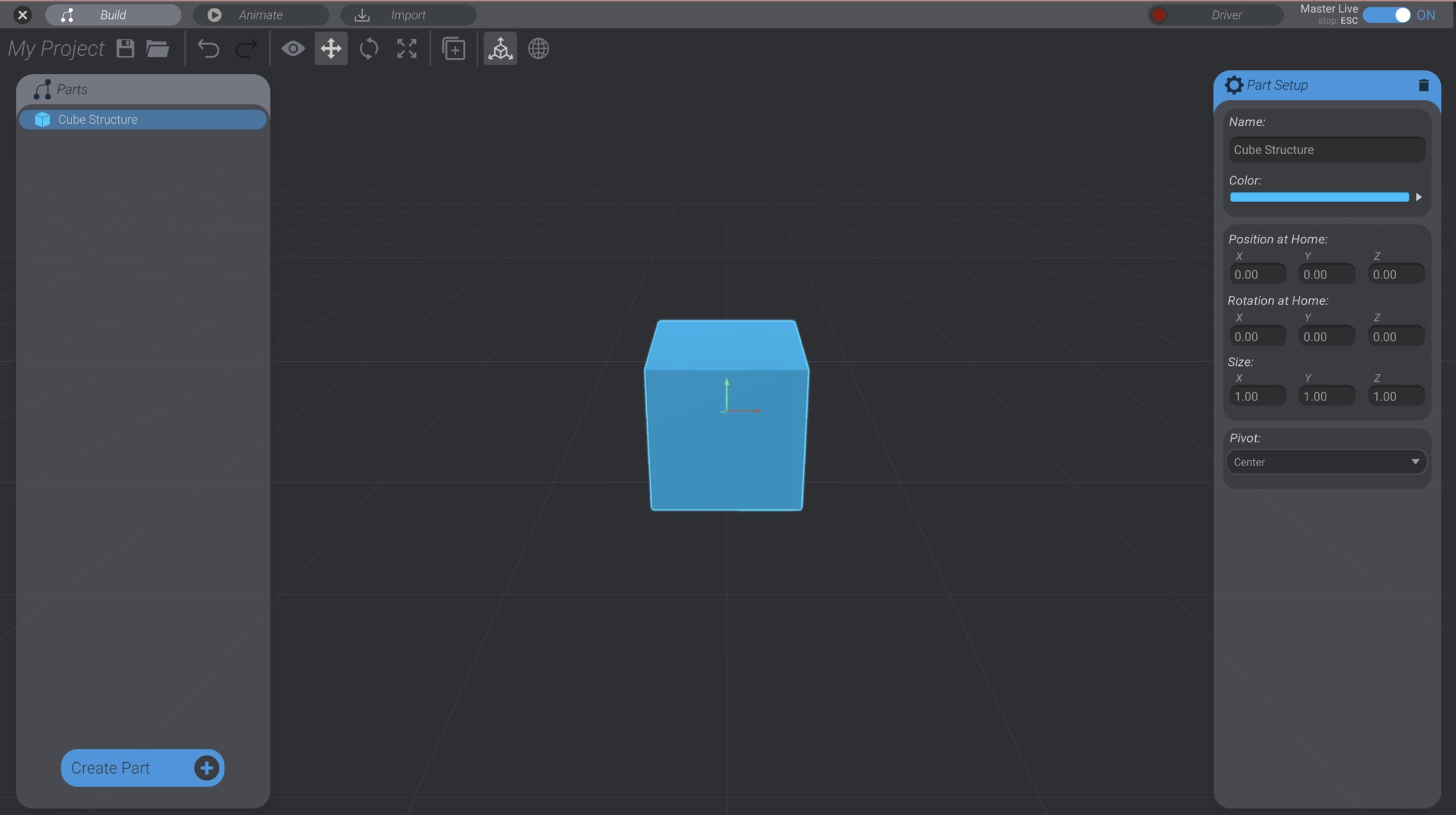Select Cube Structure in the Parts list
1456x815 pixels.
tap(143, 119)
